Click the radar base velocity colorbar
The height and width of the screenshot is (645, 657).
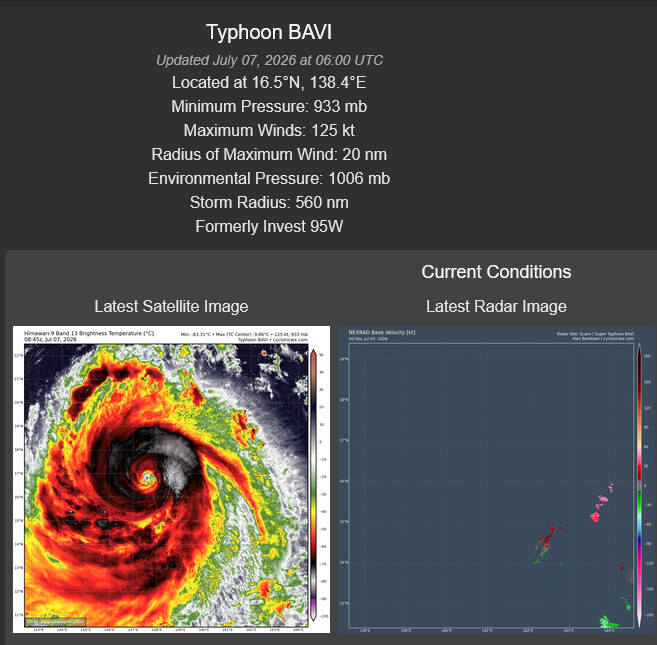pos(639,485)
